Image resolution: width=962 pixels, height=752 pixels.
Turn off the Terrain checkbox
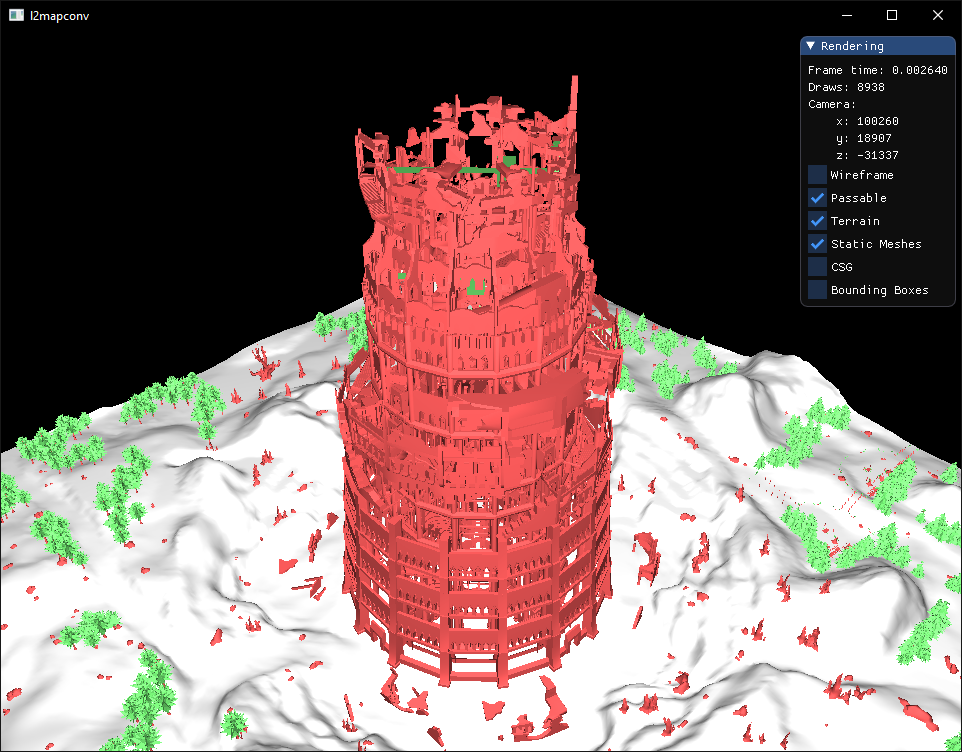pos(817,221)
